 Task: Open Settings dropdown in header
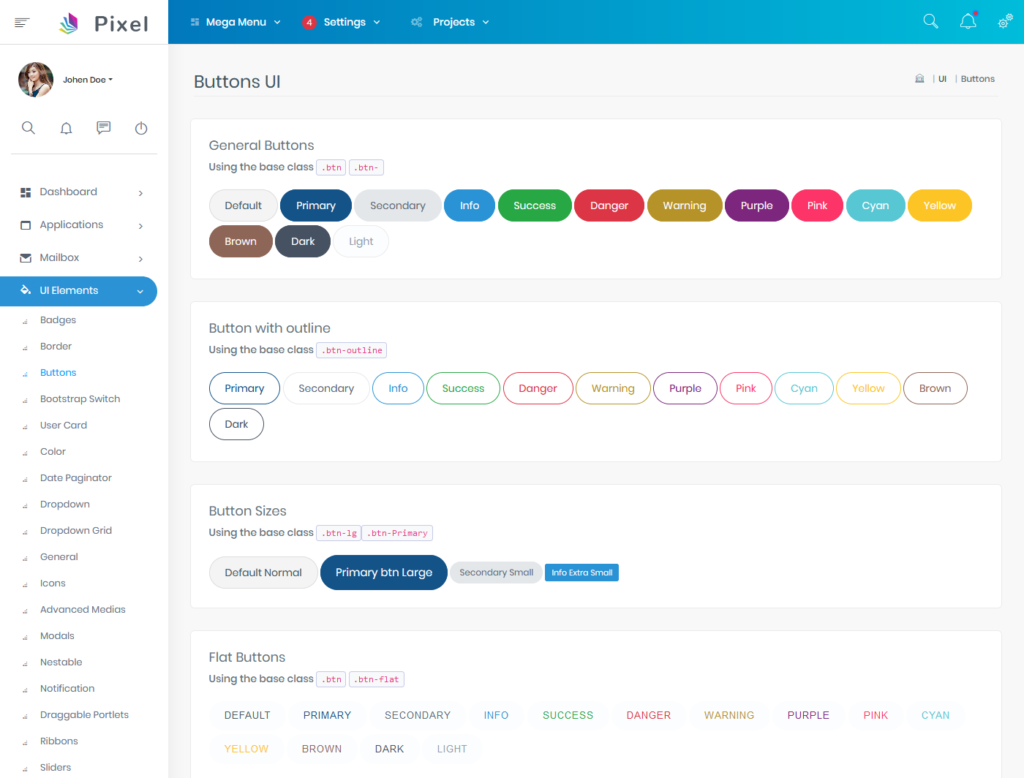click(342, 22)
